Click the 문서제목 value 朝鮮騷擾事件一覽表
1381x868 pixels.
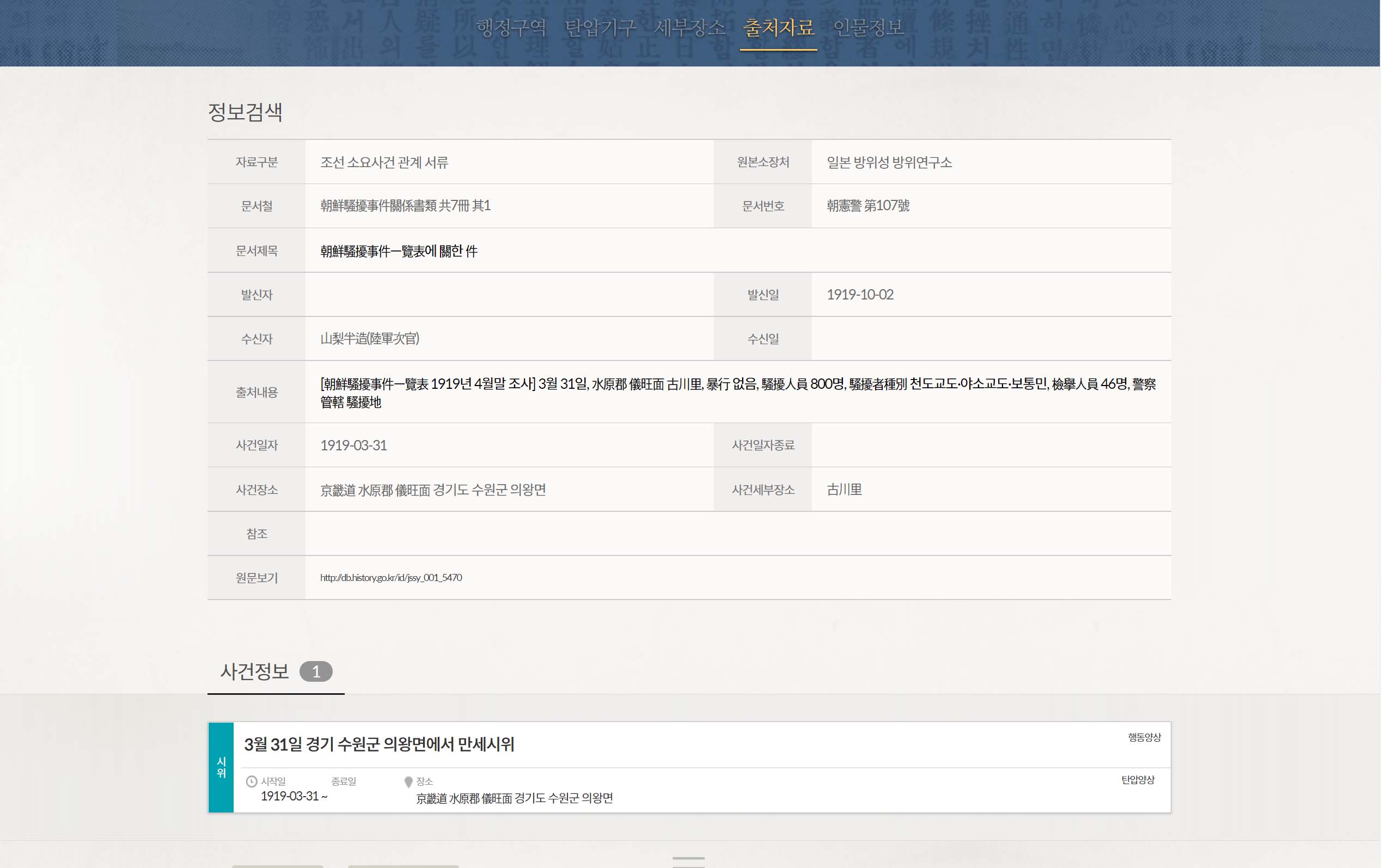399,251
